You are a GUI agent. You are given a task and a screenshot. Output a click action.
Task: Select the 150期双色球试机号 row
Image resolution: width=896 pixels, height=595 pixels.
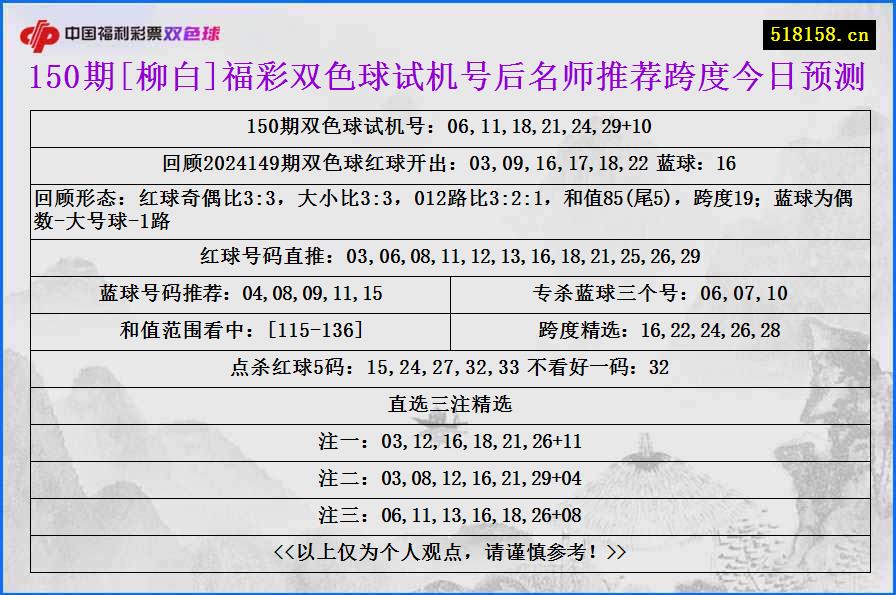pyautogui.click(x=448, y=126)
